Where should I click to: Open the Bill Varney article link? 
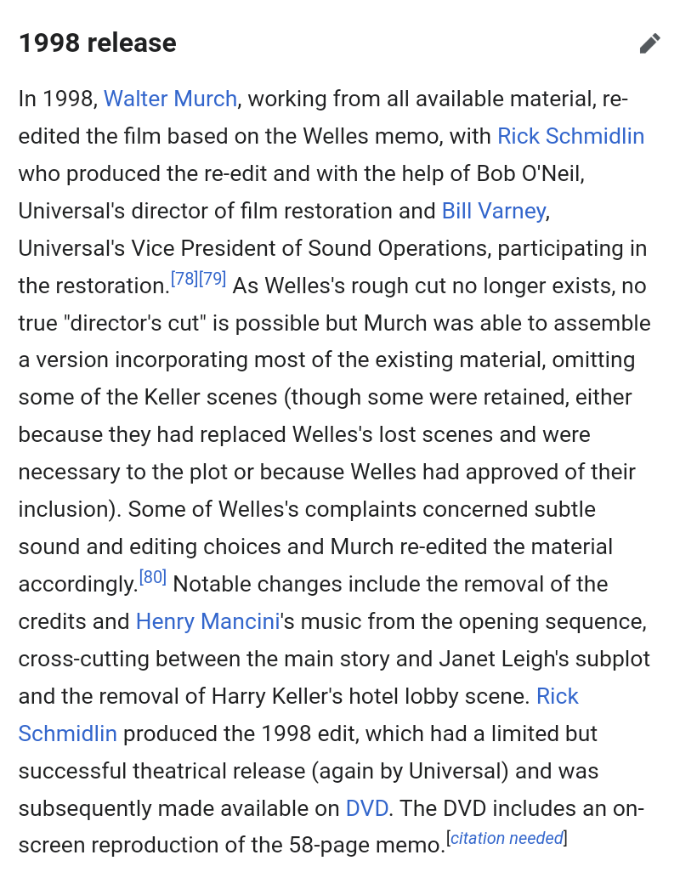(x=493, y=211)
